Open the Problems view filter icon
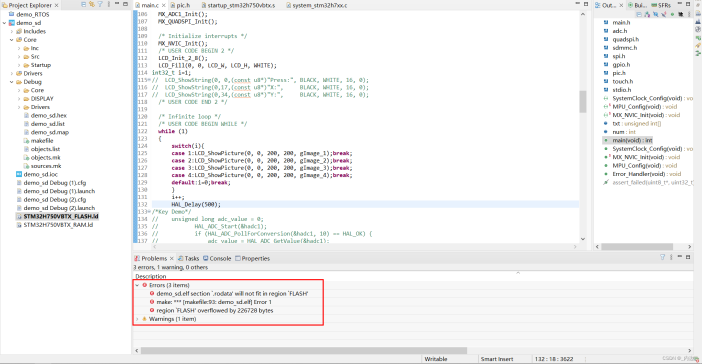 click(663, 257)
